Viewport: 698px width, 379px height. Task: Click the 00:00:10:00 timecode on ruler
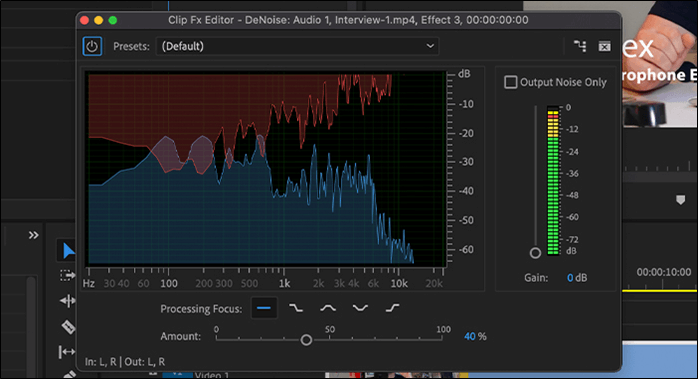point(663,272)
